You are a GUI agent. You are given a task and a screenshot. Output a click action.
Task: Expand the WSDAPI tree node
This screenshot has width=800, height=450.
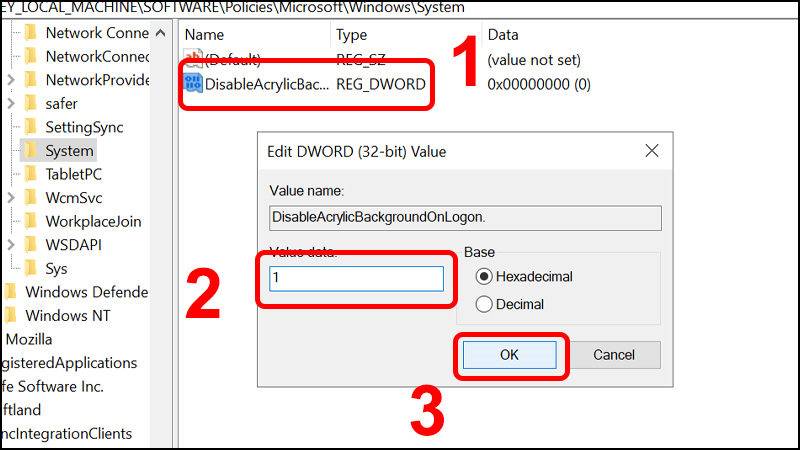click(x=11, y=244)
